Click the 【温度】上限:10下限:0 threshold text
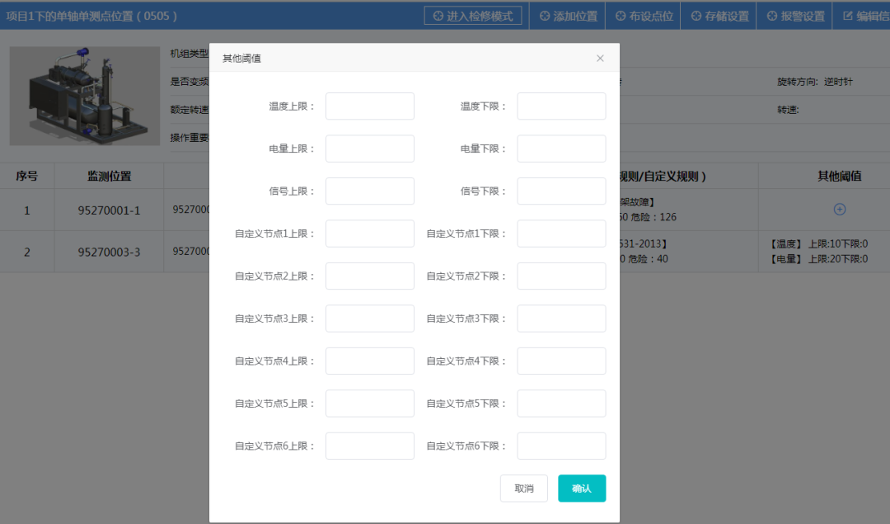This screenshot has width=890, height=524. (x=819, y=244)
